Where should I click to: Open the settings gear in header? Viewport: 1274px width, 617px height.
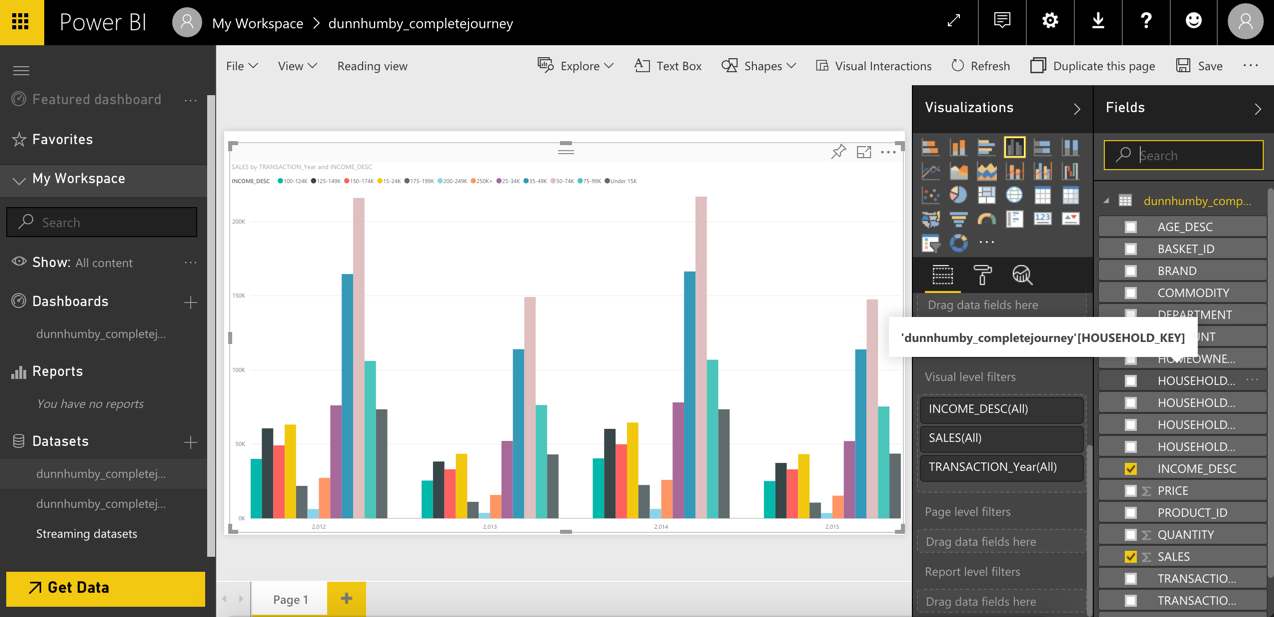(x=1050, y=21)
